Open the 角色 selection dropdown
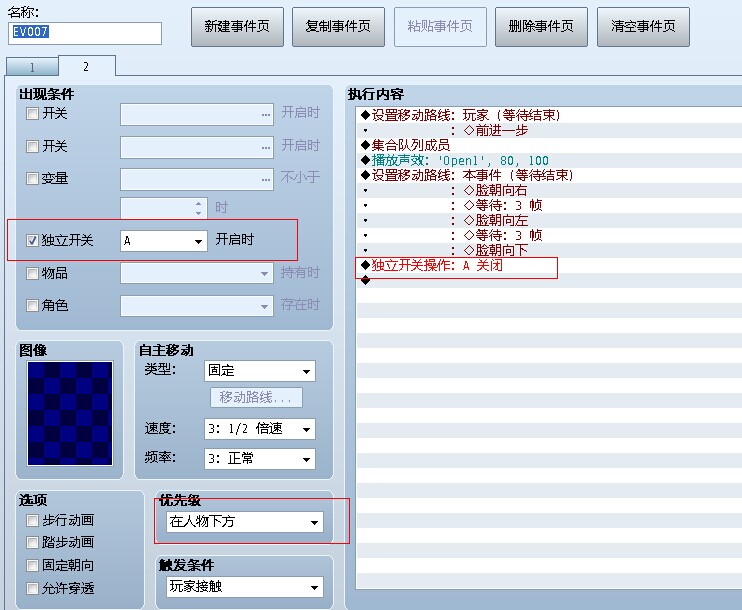This screenshot has width=742, height=610. pyautogui.click(x=197, y=306)
